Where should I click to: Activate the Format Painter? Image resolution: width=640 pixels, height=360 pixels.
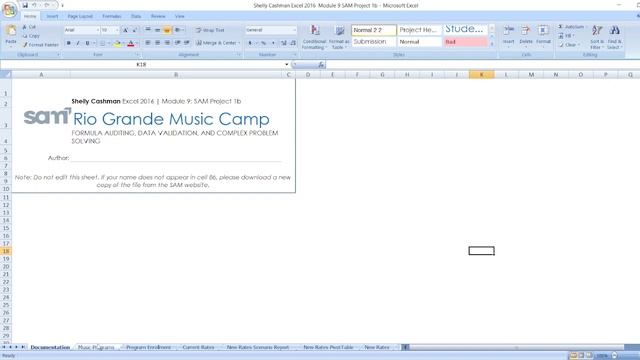pyautogui.click(x=40, y=45)
